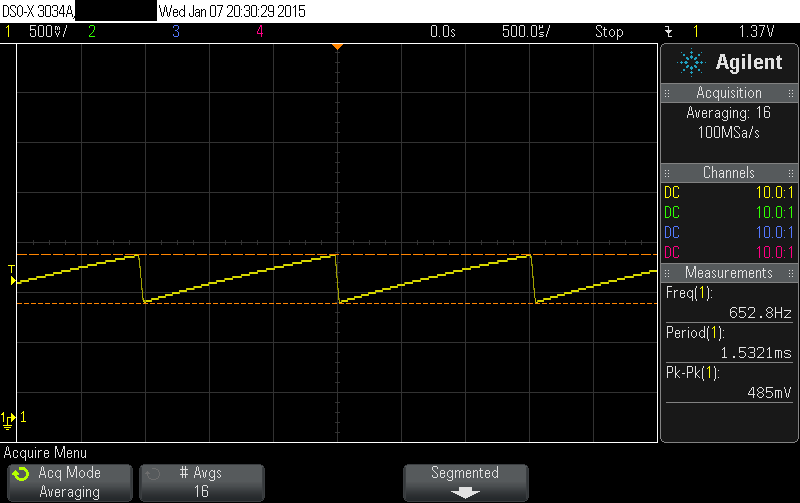The width and height of the screenshot is (800, 503).
Task: Click the grip dots left of Acquisition
Action: 667,93
